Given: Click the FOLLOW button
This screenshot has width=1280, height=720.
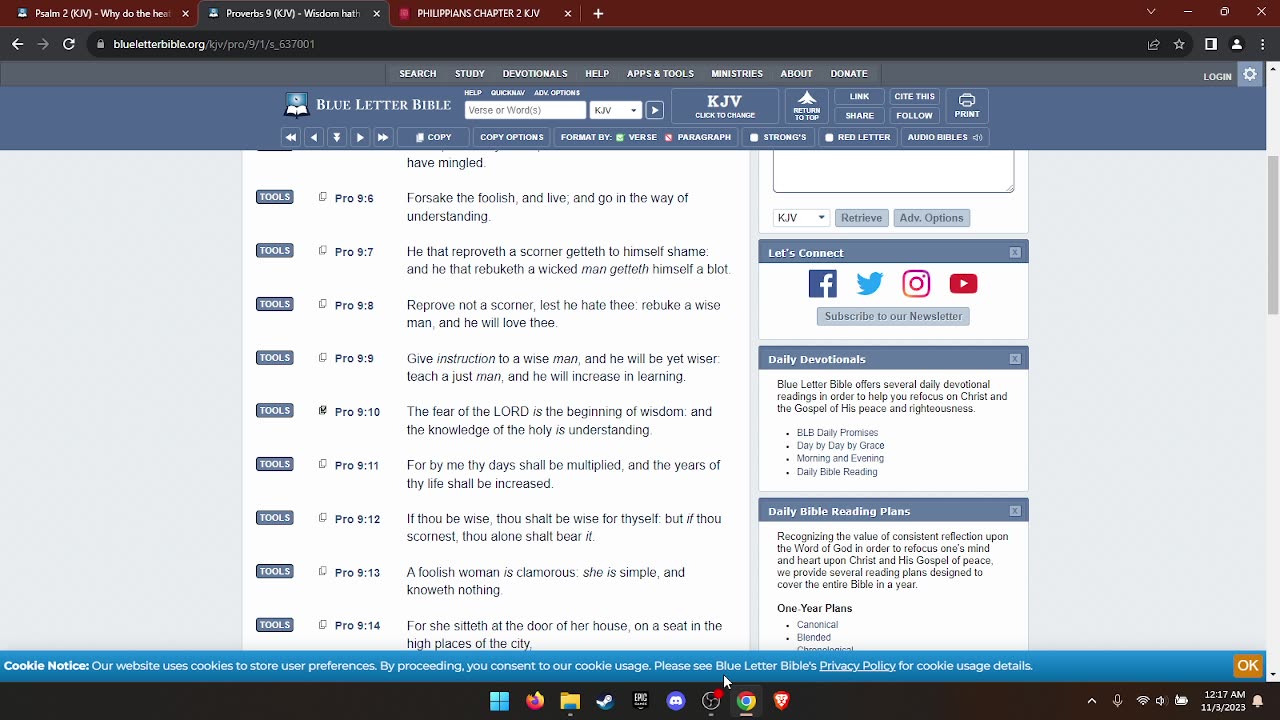Looking at the screenshot, I should [x=914, y=115].
